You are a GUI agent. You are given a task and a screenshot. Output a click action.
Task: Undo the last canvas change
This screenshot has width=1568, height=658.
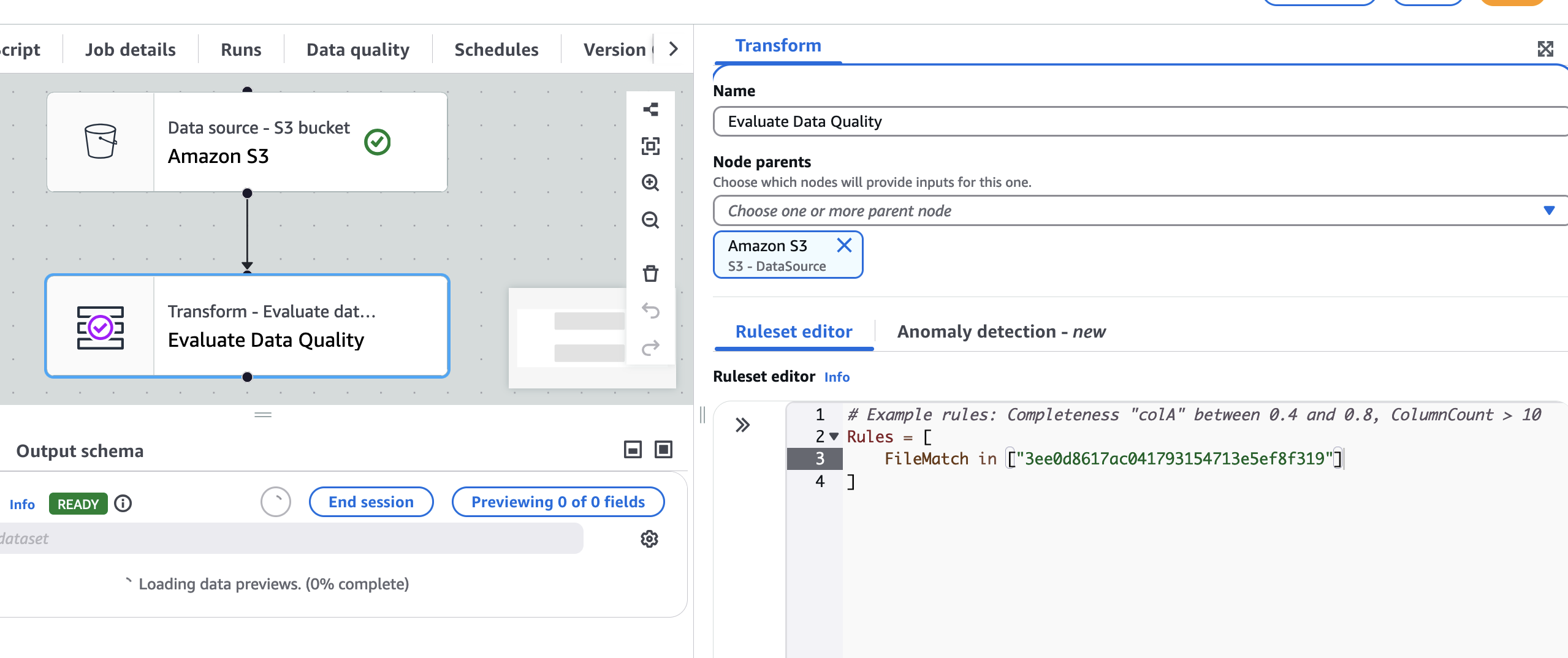(x=650, y=311)
